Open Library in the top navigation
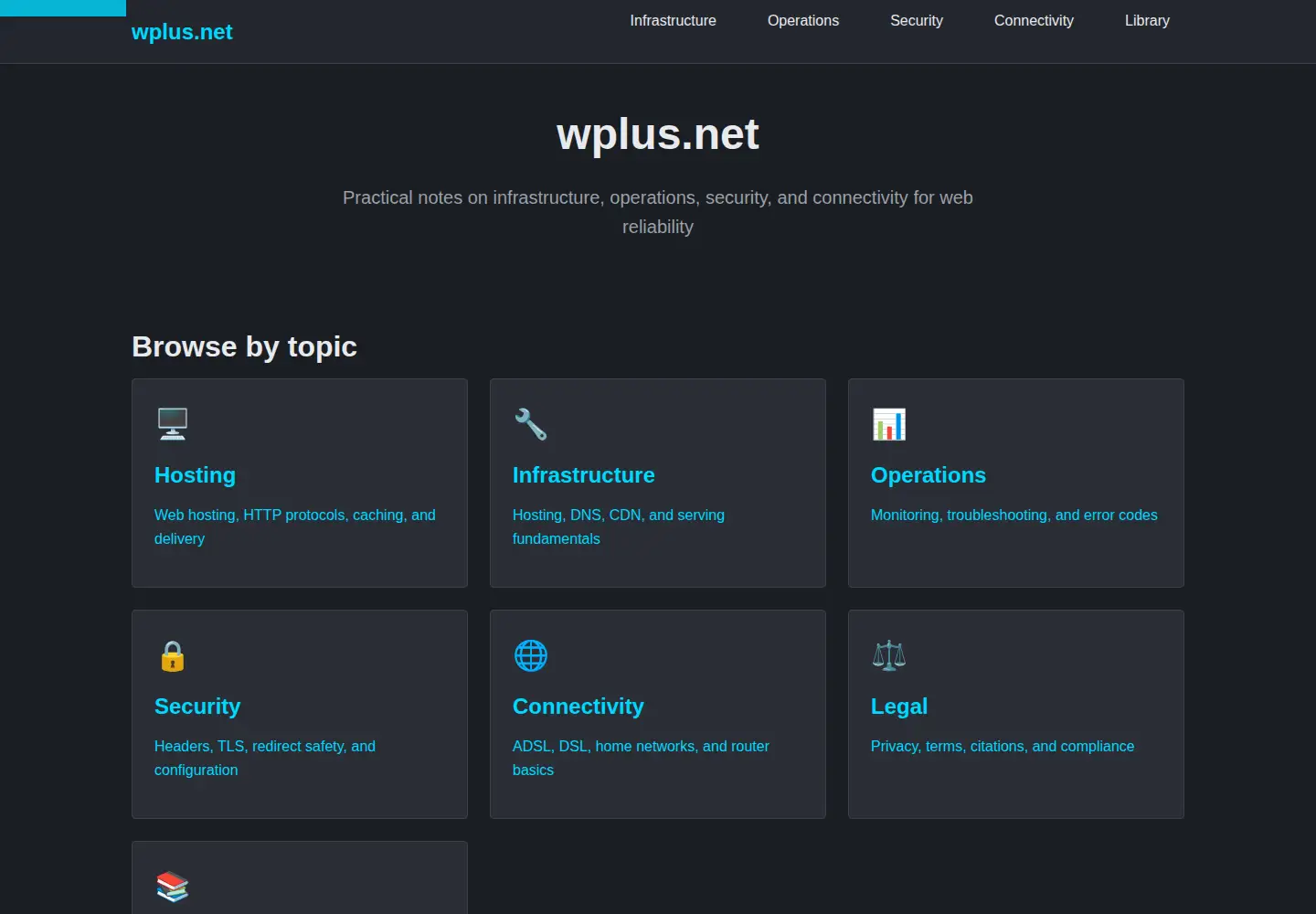 point(1147,20)
